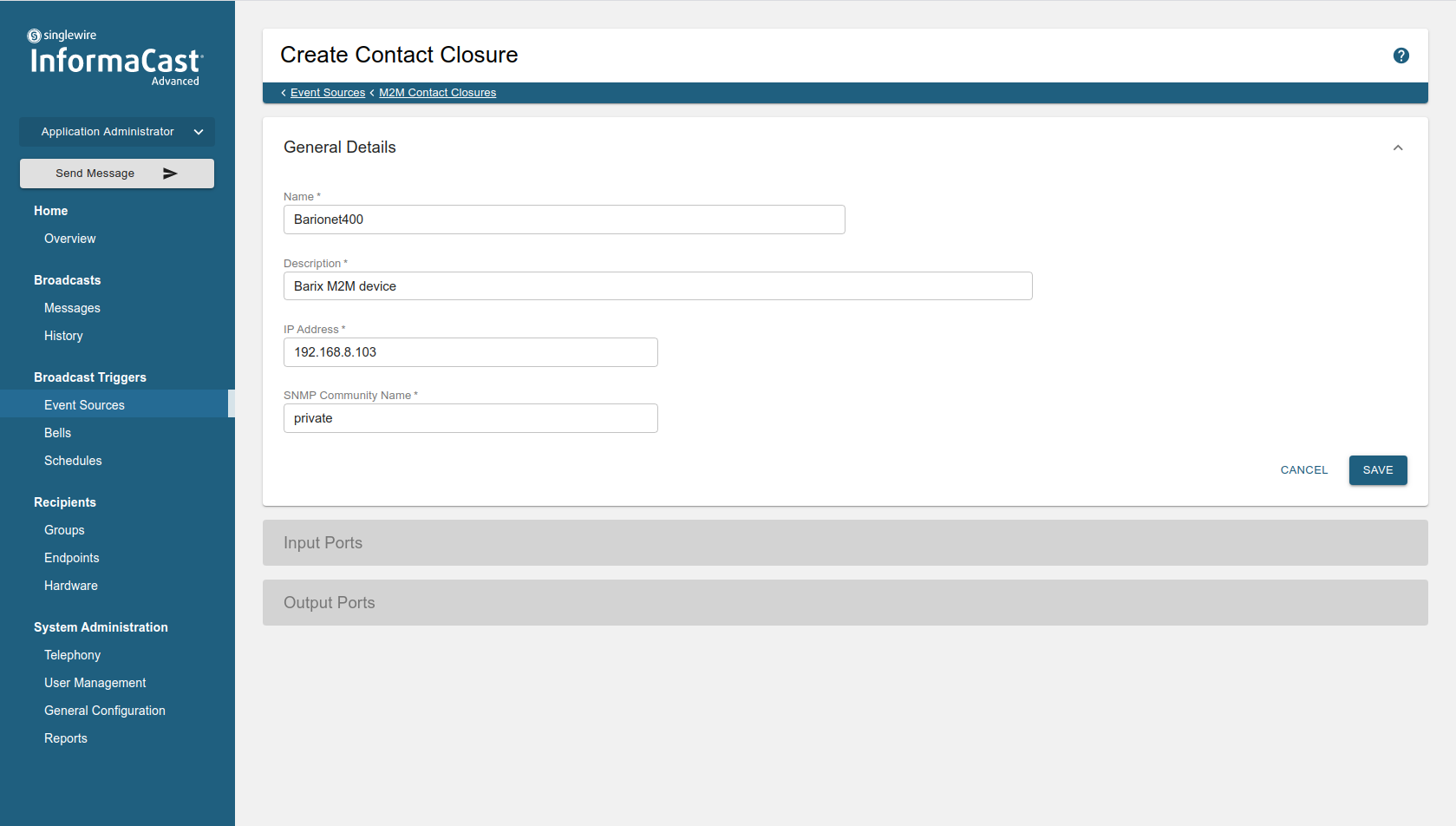The height and width of the screenshot is (826, 1456).
Task: Go to Telephony settings
Action: [x=72, y=654]
